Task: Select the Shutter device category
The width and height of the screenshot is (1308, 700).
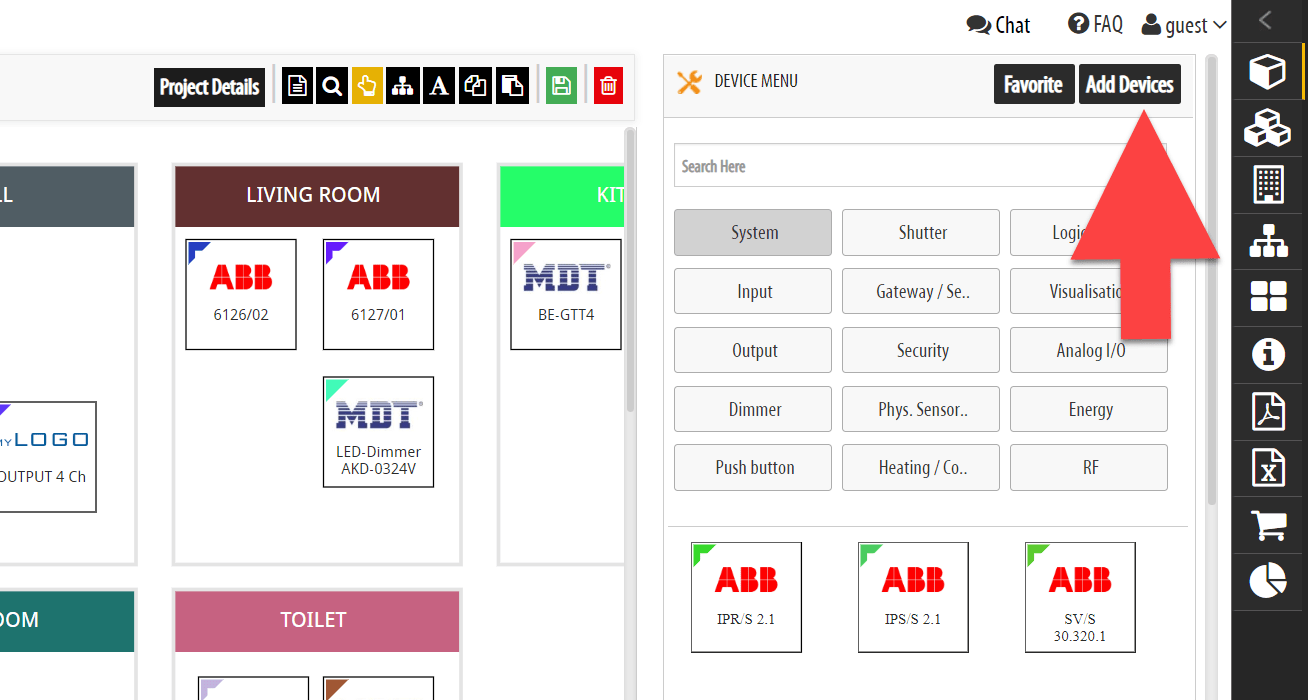Action: (921, 233)
